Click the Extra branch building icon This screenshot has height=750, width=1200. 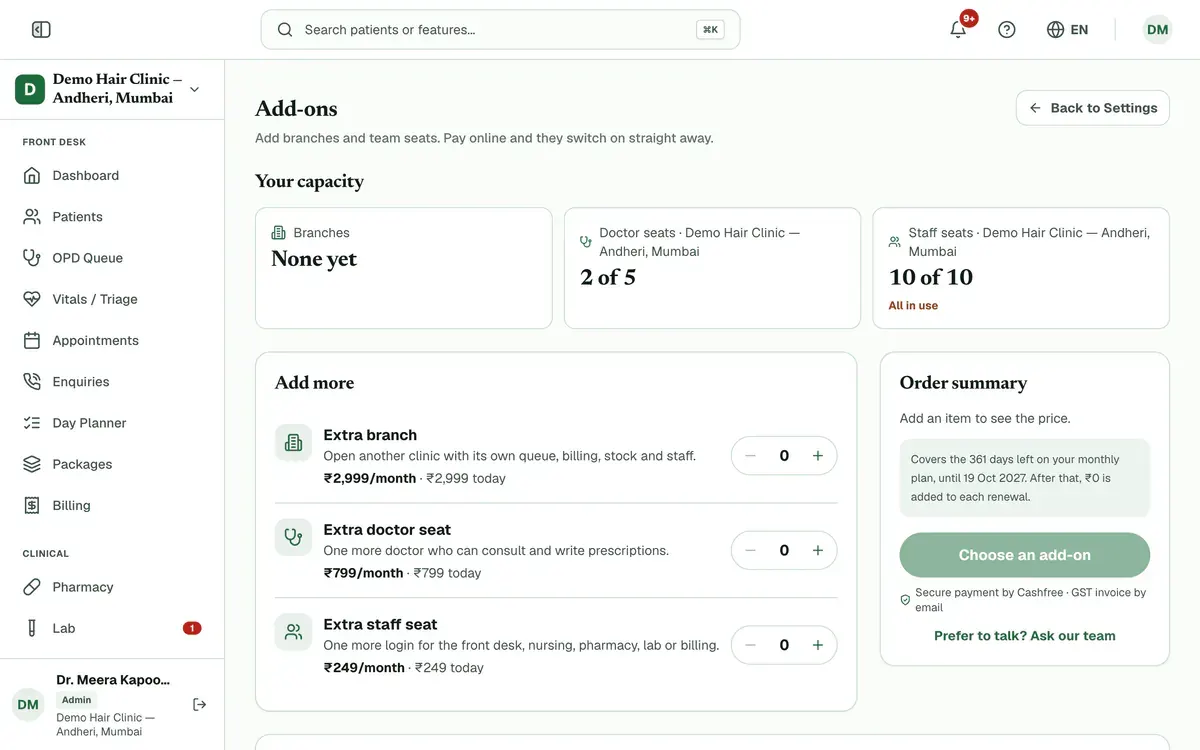click(293, 443)
